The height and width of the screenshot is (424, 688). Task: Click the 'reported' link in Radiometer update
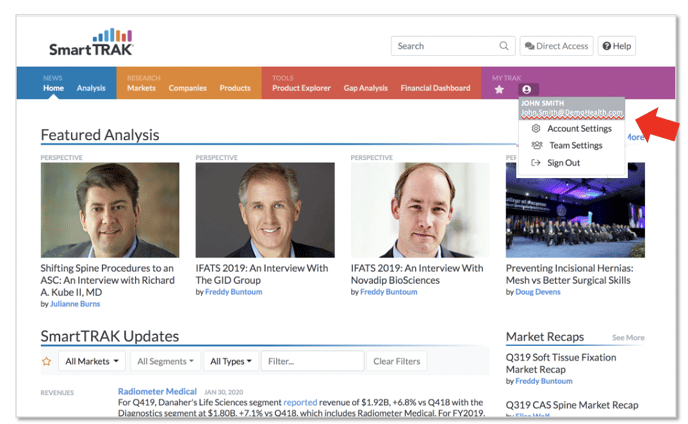pyautogui.click(x=300, y=402)
